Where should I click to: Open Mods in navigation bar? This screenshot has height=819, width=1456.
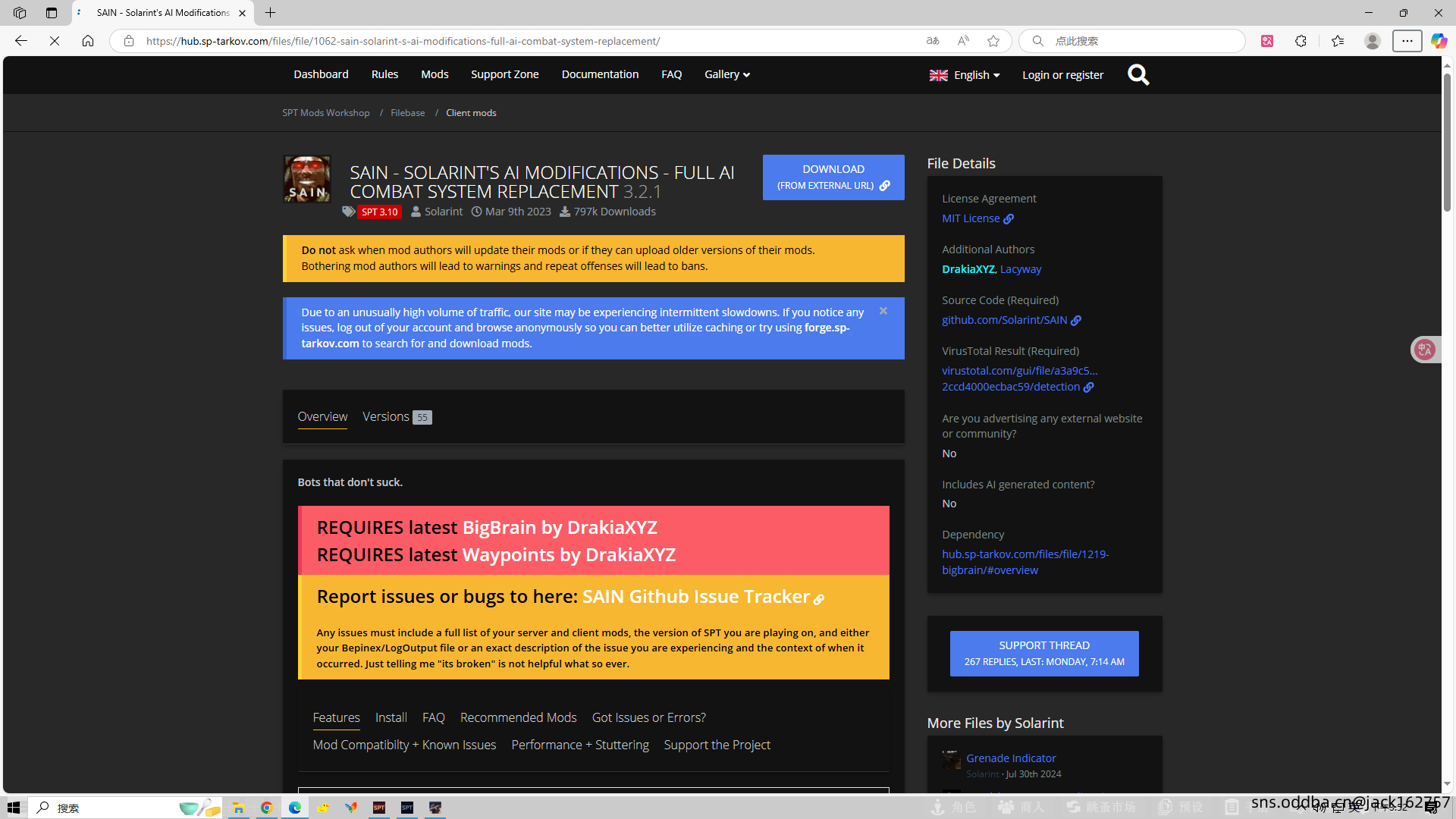pyautogui.click(x=435, y=74)
